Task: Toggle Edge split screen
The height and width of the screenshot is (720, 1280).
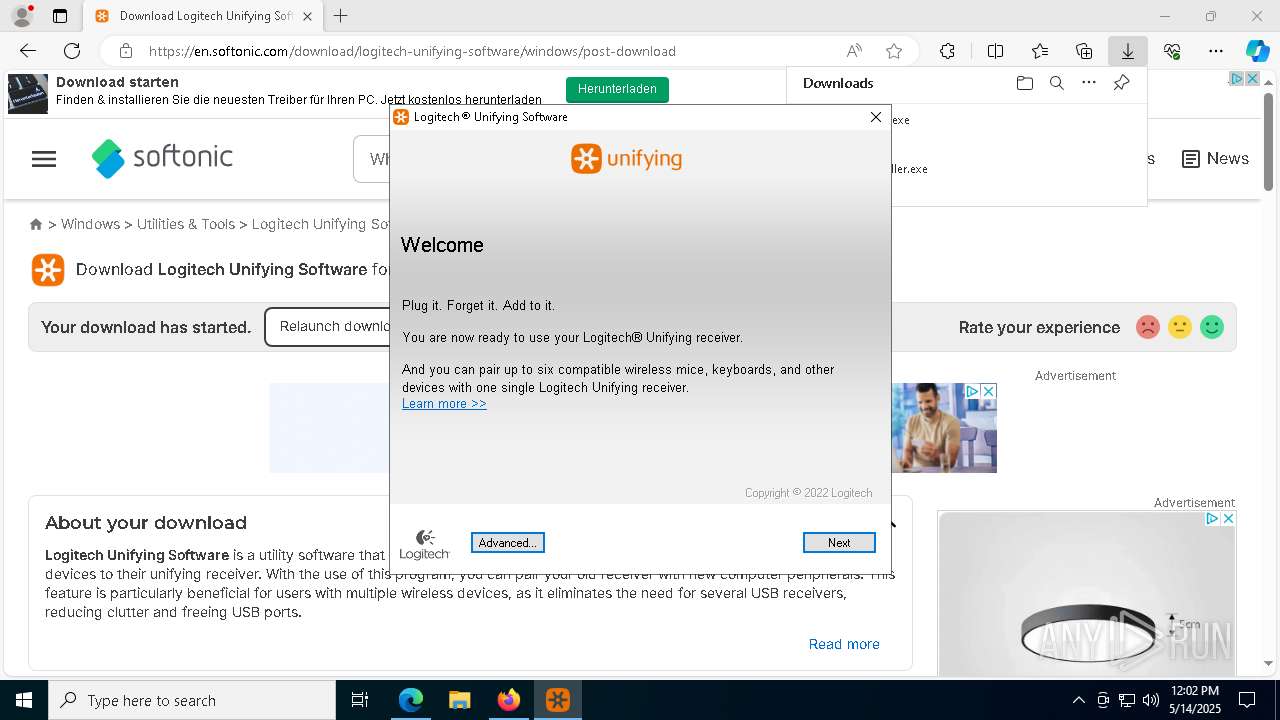Action: (x=995, y=51)
